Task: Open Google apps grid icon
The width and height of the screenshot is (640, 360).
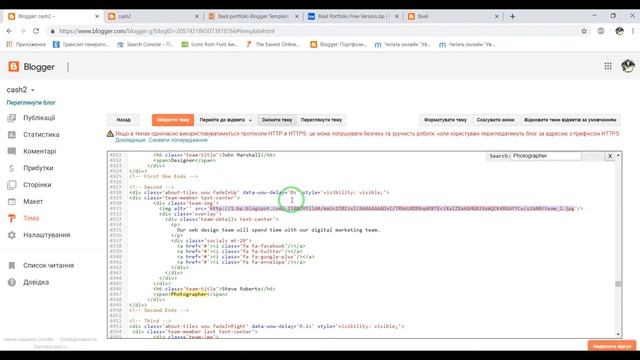Action: point(608,66)
